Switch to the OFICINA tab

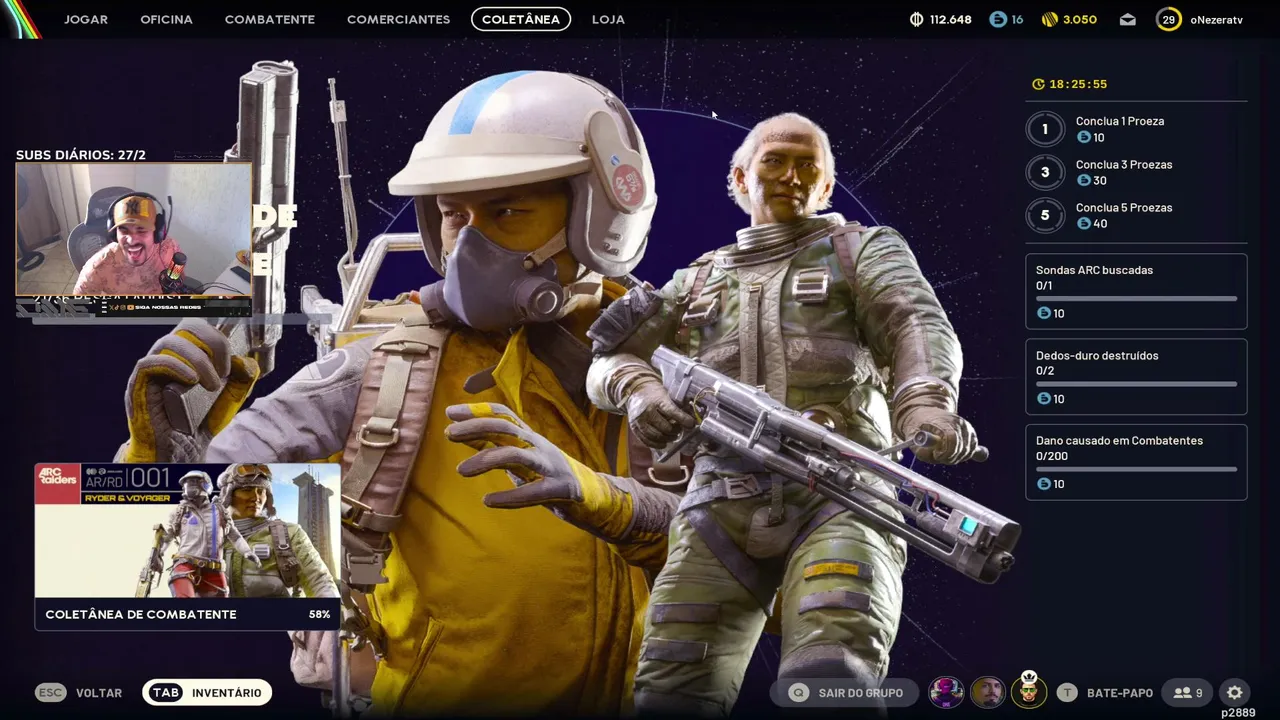tap(166, 19)
